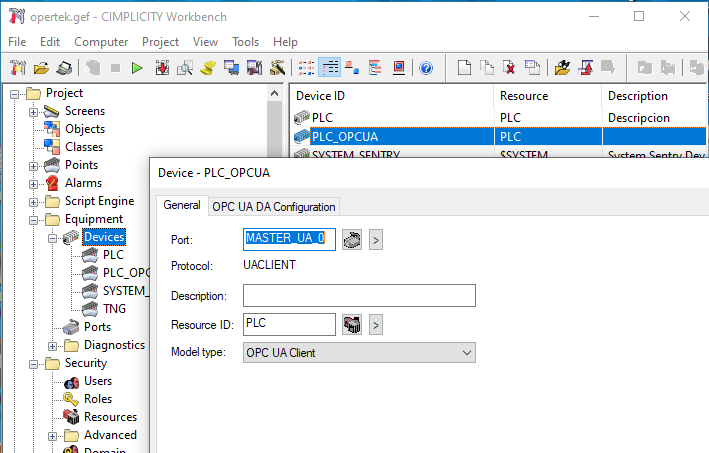Viewport: 709px width, 453px height.
Task: Collapse the Devices tree node
Action: [x=52, y=238]
